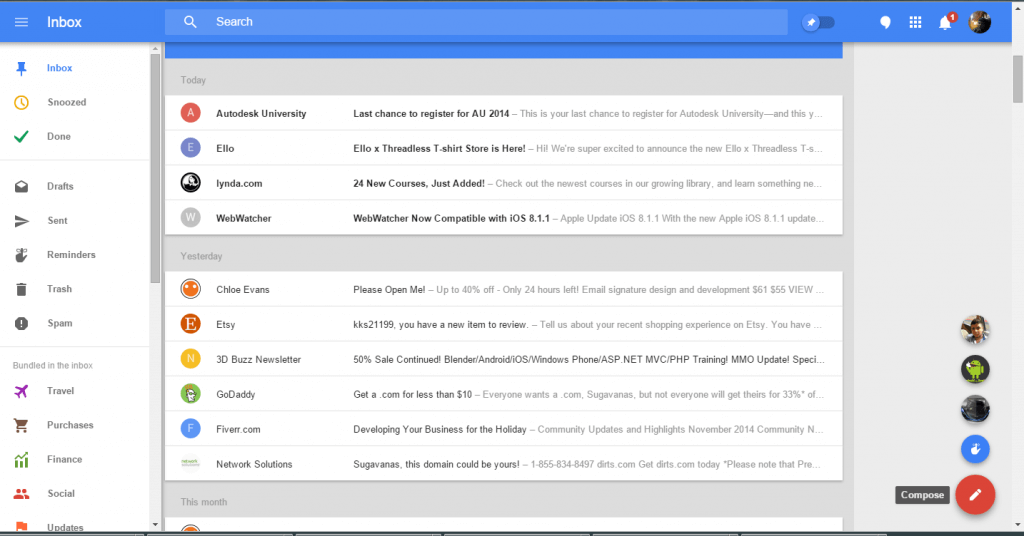View notifications bell with badge
Screen dimensions: 1024x536
[x=947, y=22]
